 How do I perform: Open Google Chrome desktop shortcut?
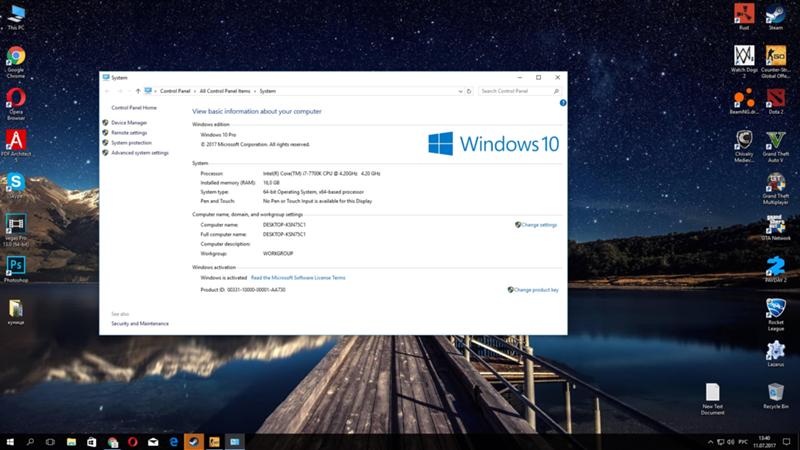tap(16, 62)
